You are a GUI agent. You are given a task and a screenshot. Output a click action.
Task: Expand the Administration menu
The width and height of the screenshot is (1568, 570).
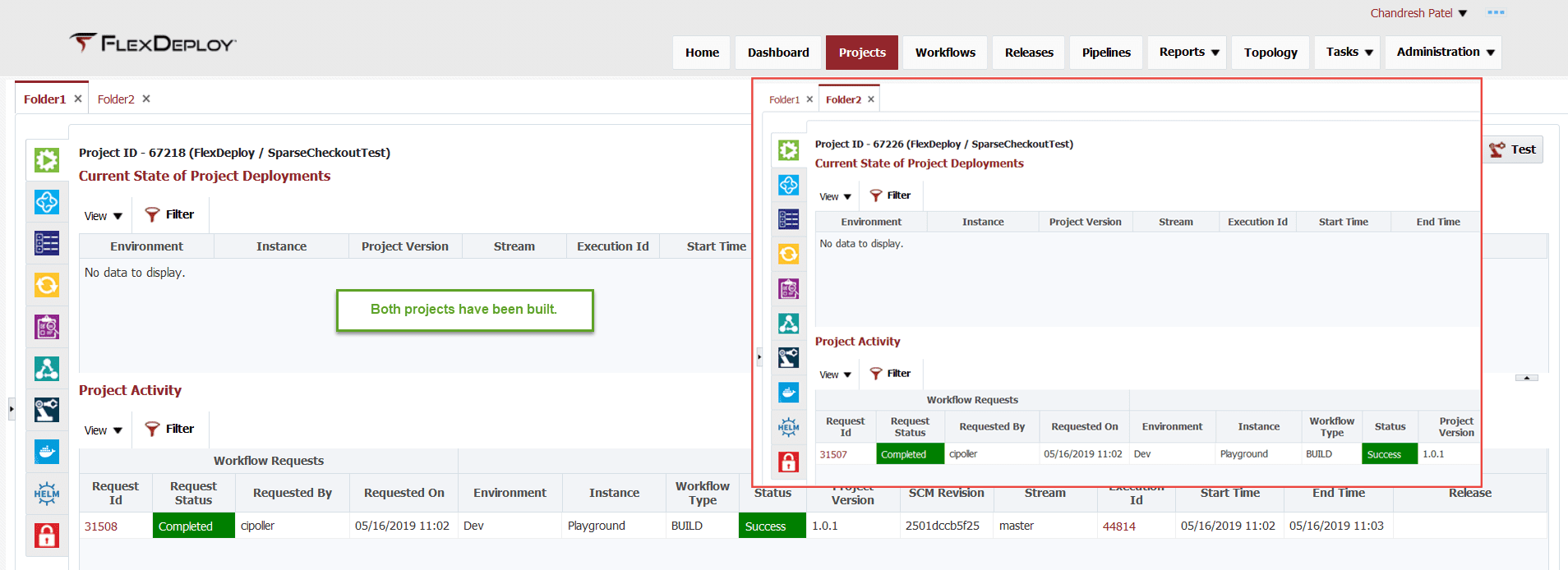1444,52
